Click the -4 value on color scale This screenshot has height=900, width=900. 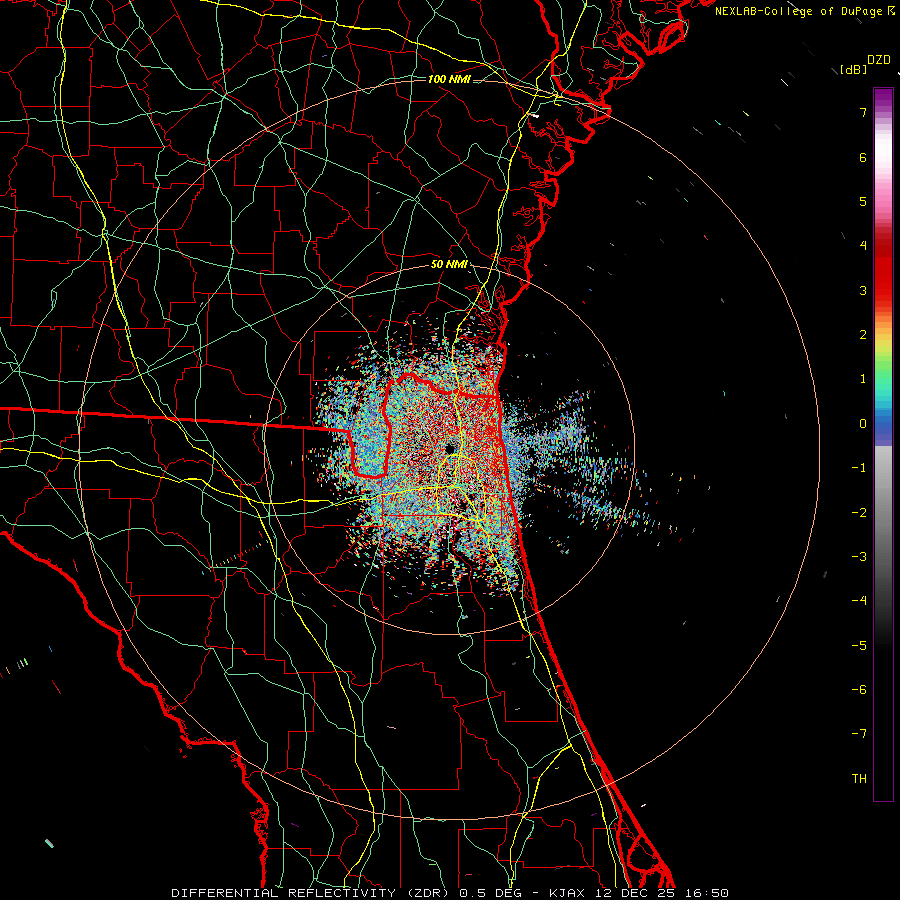click(x=859, y=601)
